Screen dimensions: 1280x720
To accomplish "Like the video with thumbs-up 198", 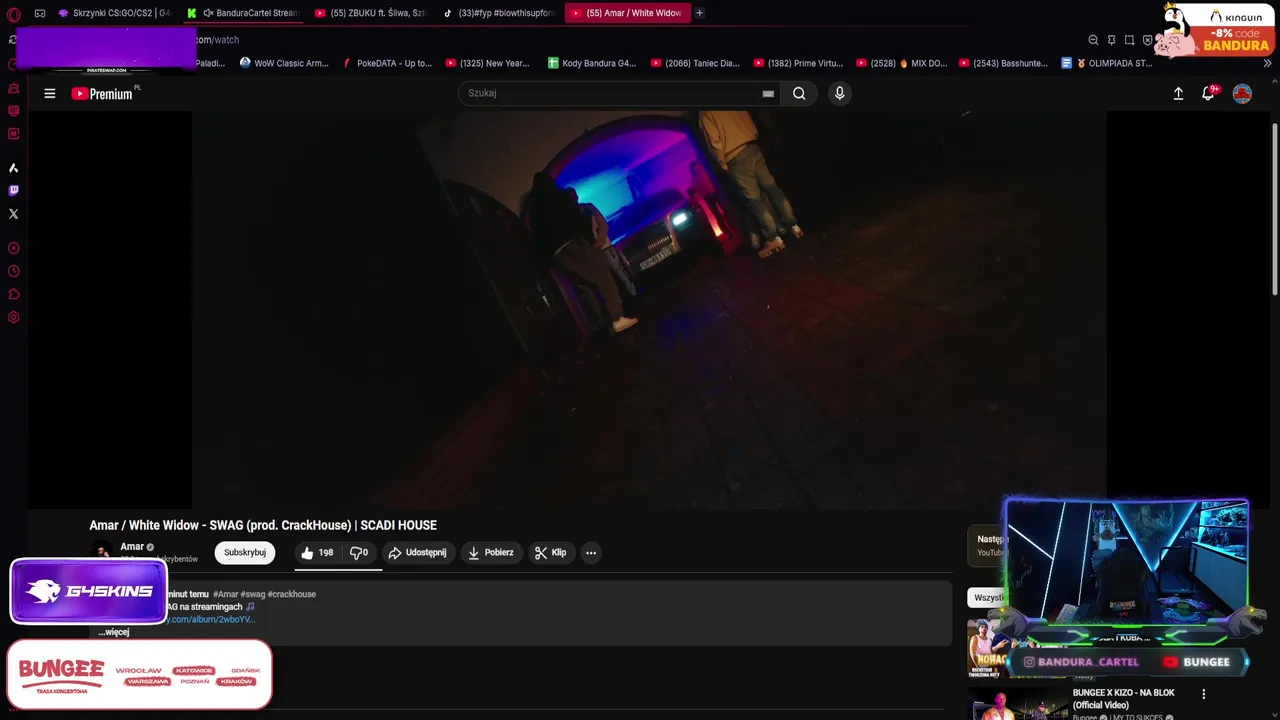I will click(317, 552).
